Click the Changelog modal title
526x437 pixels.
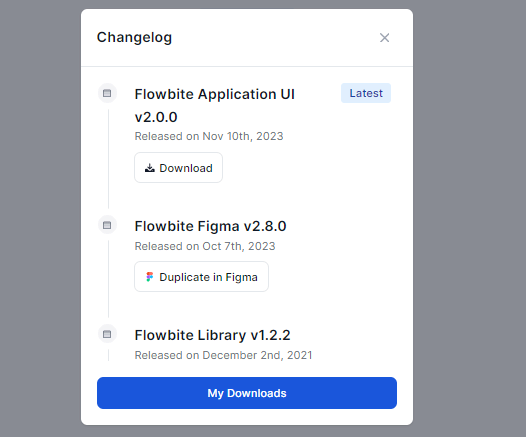tap(134, 37)
